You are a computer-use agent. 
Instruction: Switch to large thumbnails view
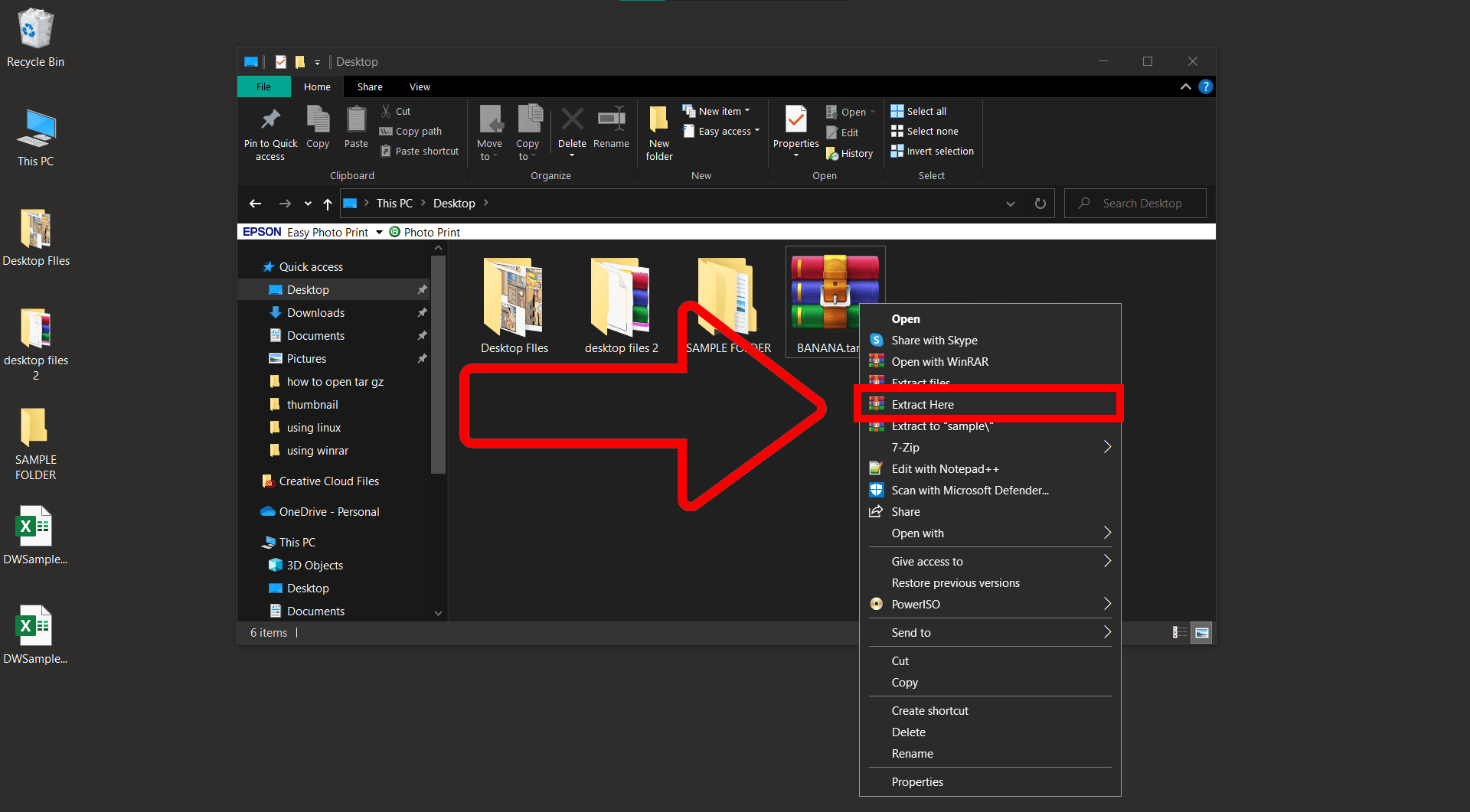click(1201, 632)
